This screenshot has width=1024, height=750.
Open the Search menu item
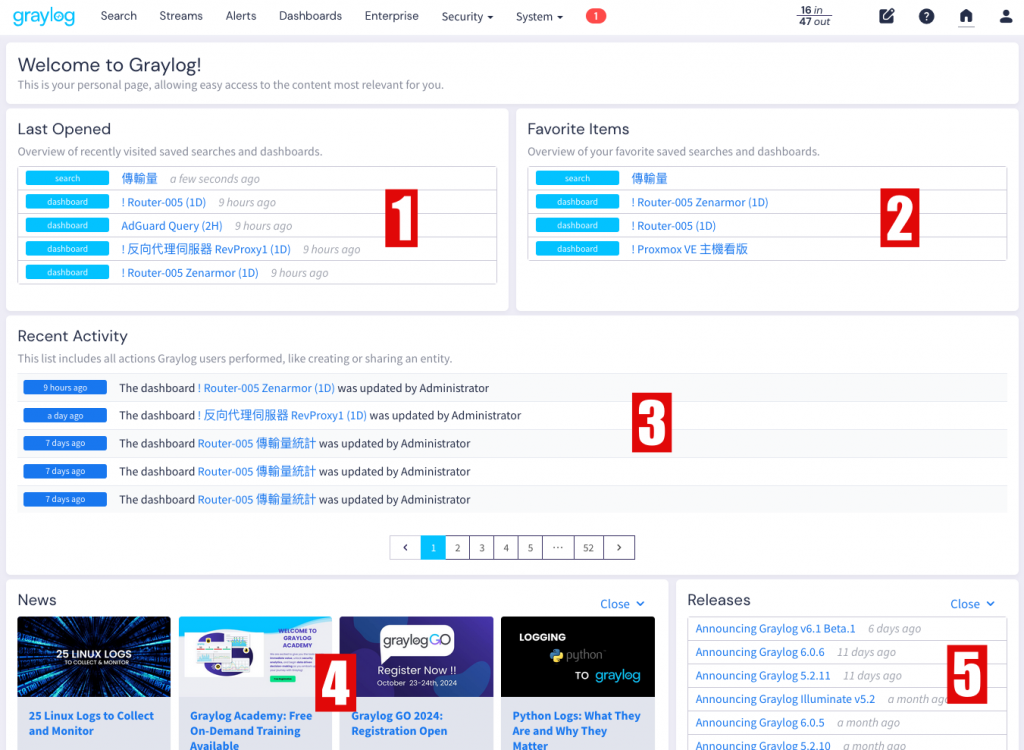[x=119, y=16]
